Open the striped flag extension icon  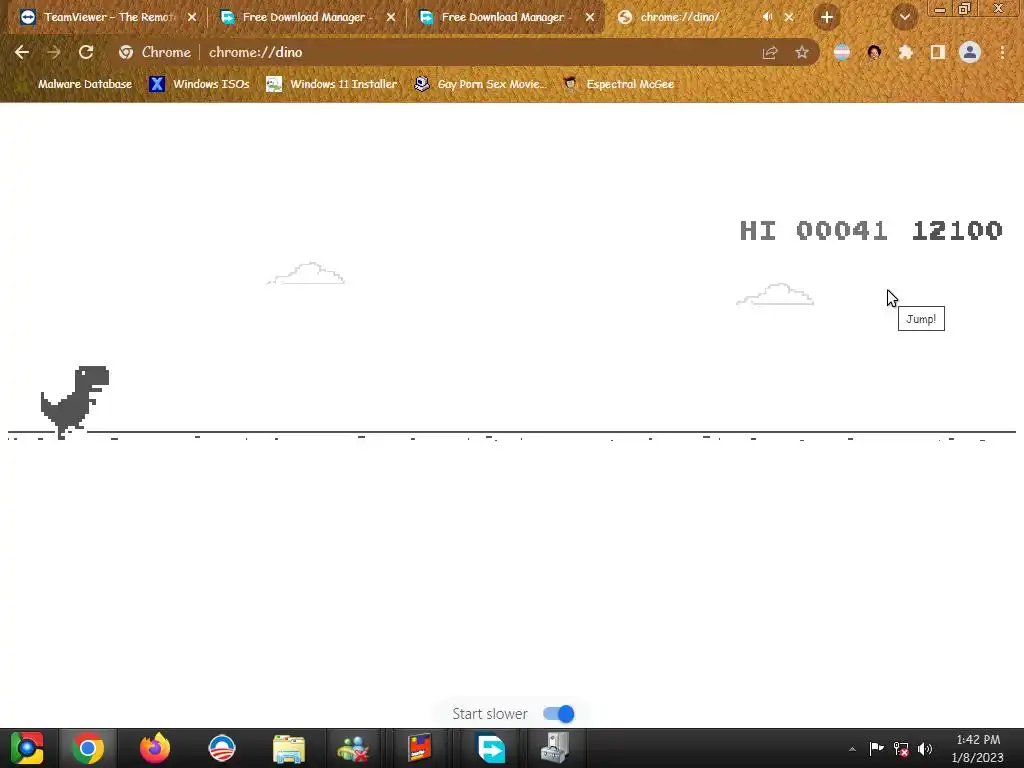842,52
